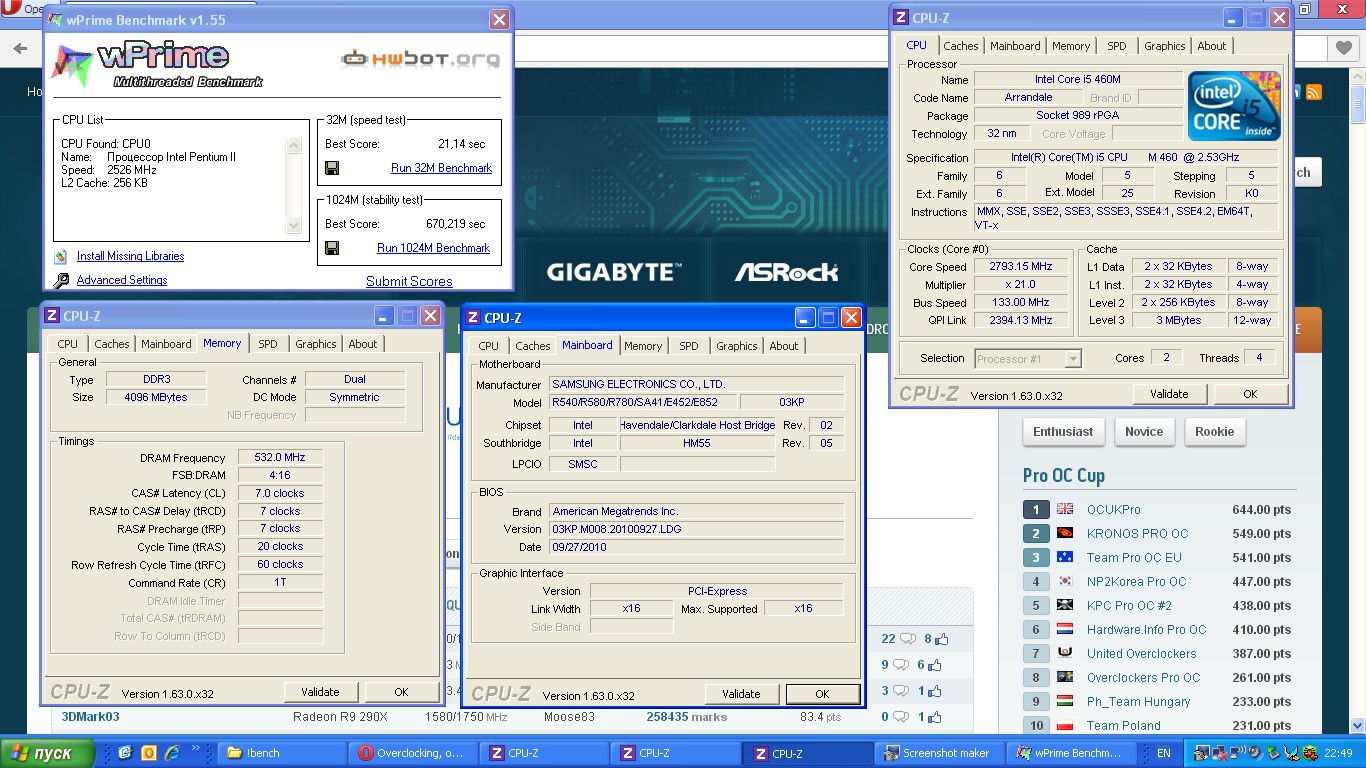This screenshot has width=1366, height=768.
Task: Open the orange RSS feed icon
Action: click(1314, 92)
